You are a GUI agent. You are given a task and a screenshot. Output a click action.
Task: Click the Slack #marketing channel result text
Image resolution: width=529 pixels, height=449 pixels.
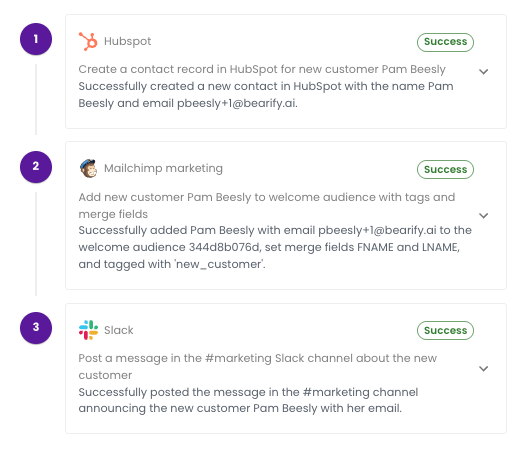[248, 400]
